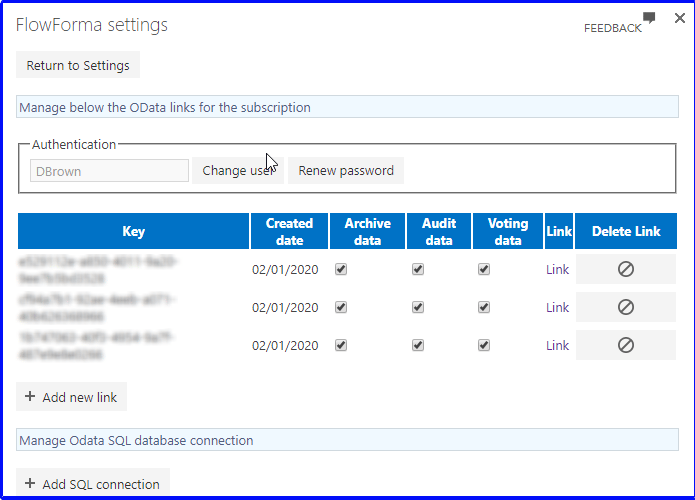Click the Archive data column header
Screen dimensions: 695x500
(x=367, y=231)
